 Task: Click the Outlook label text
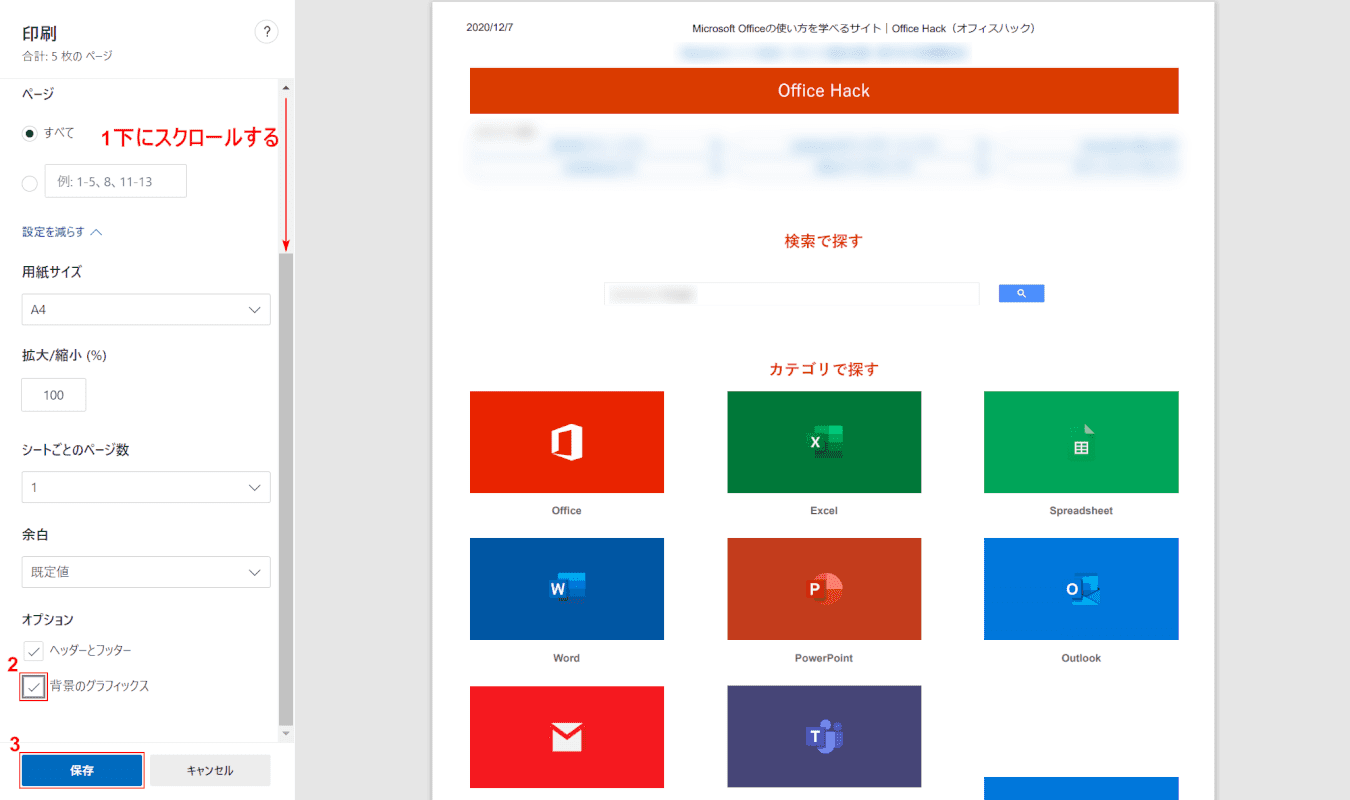tap(1081, 658)
